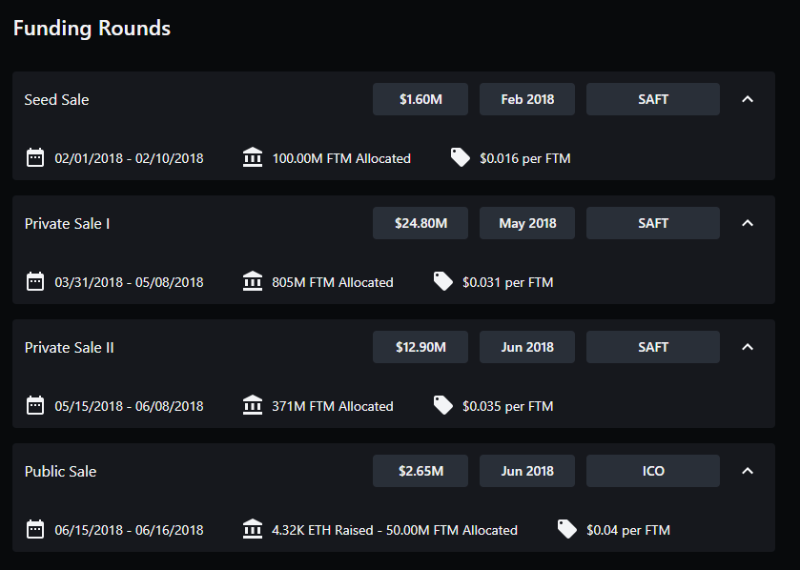Click the May 2018 date badge
Image resolution: width=800 pixels, height=570 pixels.
[x=527, y=223]
